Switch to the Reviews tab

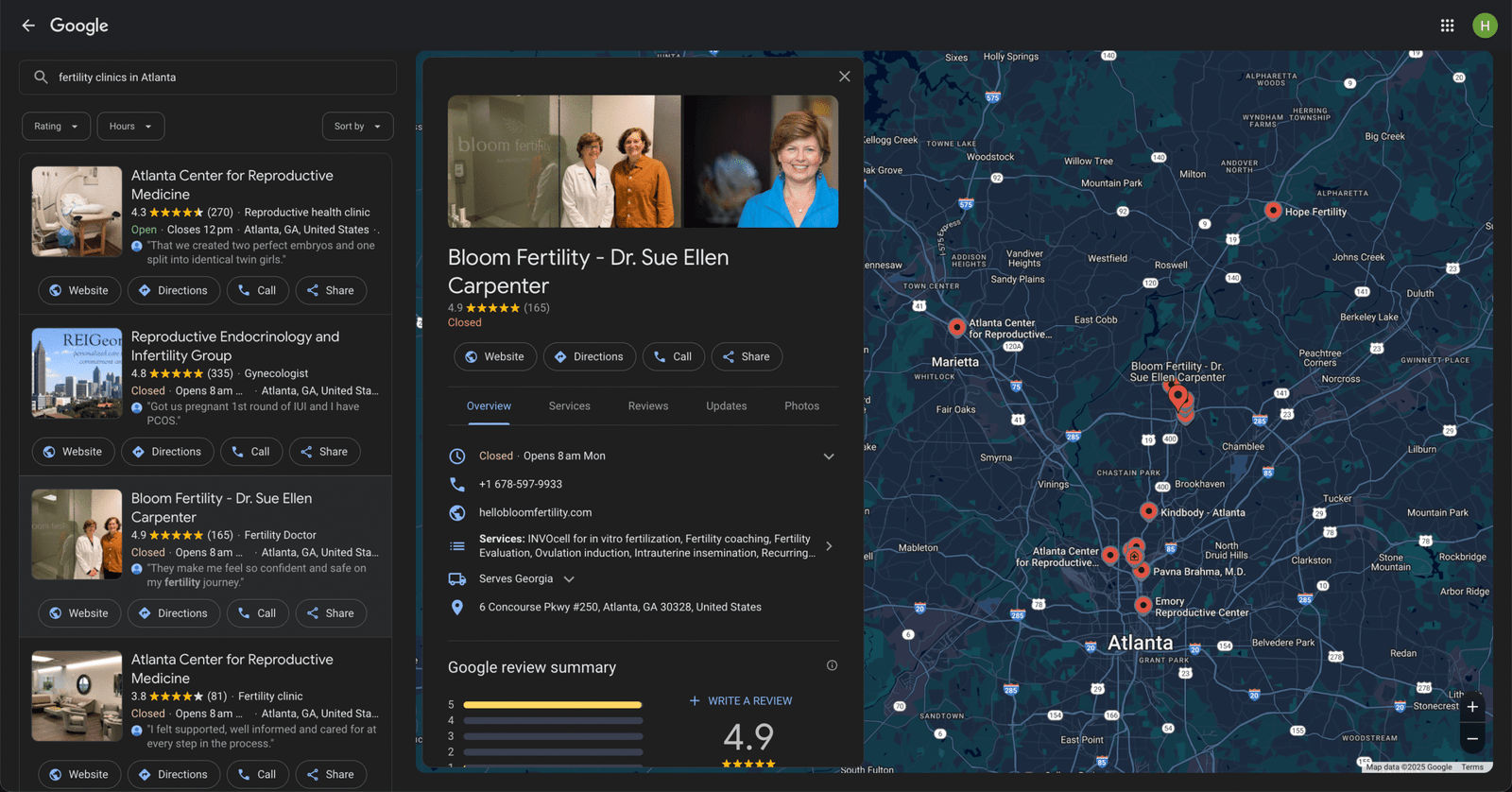[x=648, y=406]
